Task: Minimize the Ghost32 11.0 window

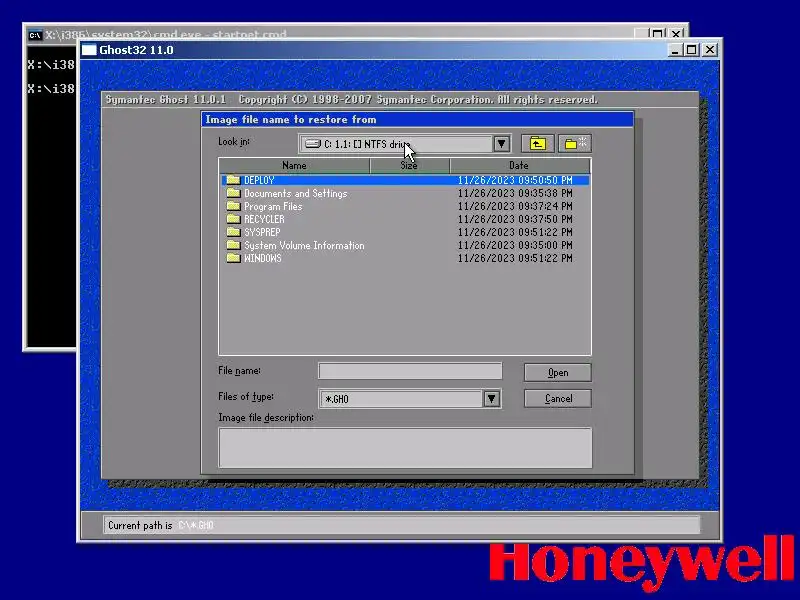Action: [x=676, y=50]
